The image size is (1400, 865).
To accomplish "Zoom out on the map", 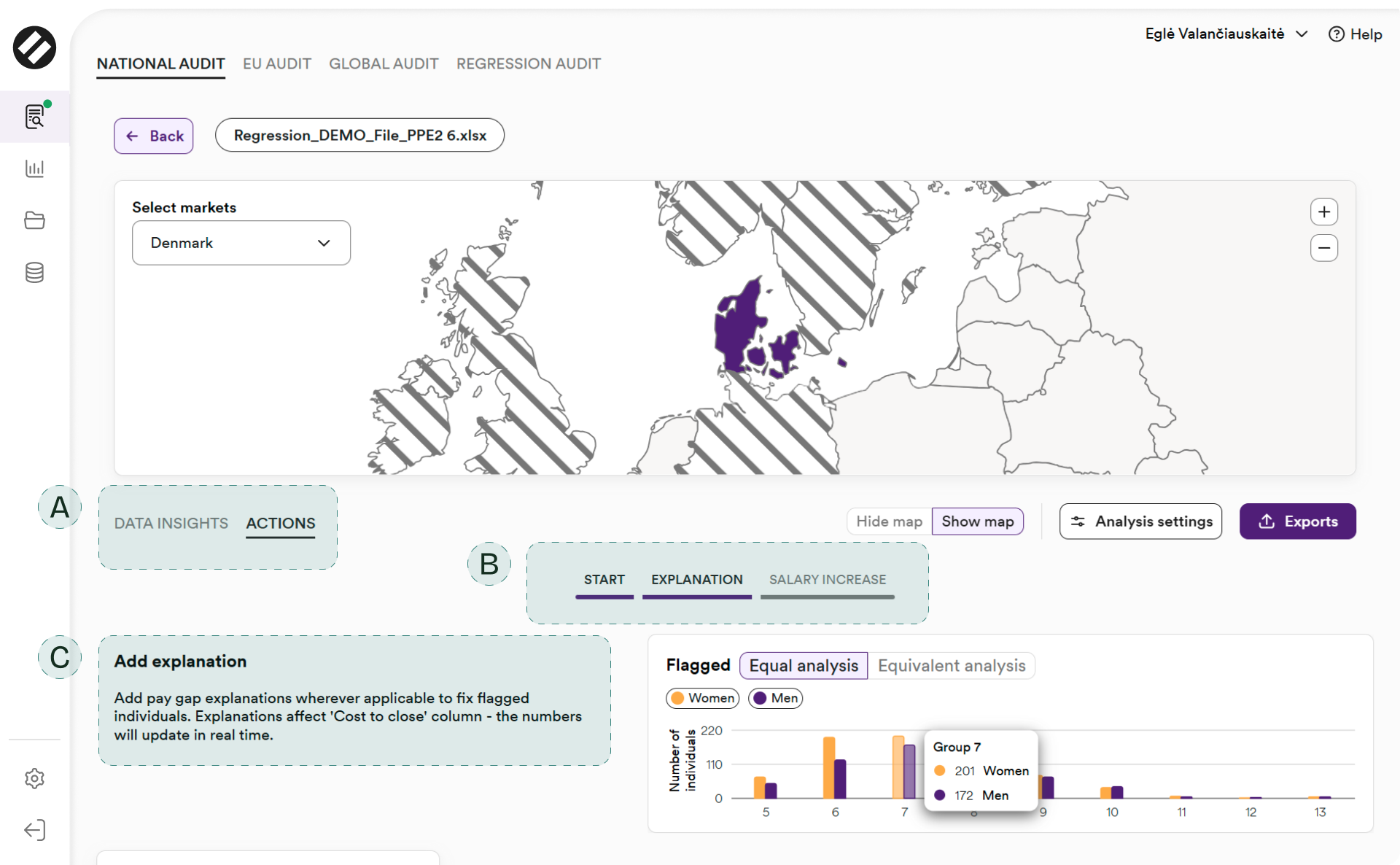I will (1323, 248).
